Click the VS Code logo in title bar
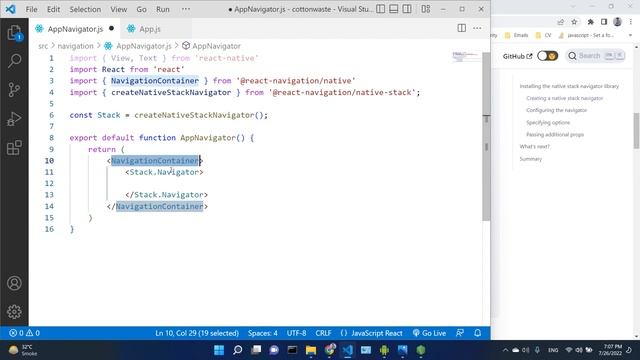This screenshot has height=360, width=640. coord(11,9)
